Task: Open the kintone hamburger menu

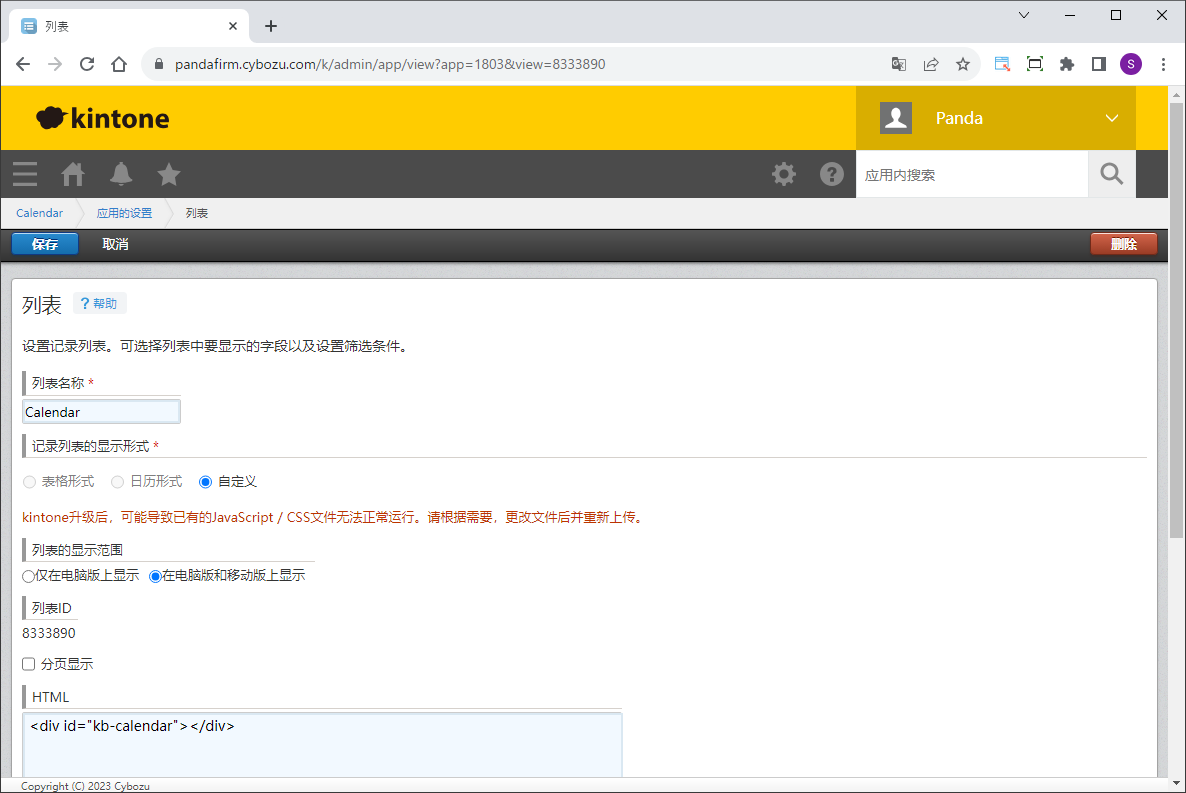Action: pyautogui.click(x=25, y=174)
